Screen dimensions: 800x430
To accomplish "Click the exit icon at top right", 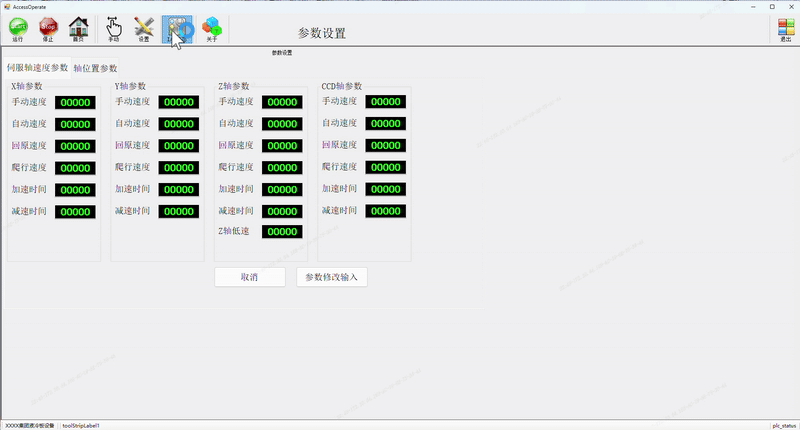I will (785, 29).
